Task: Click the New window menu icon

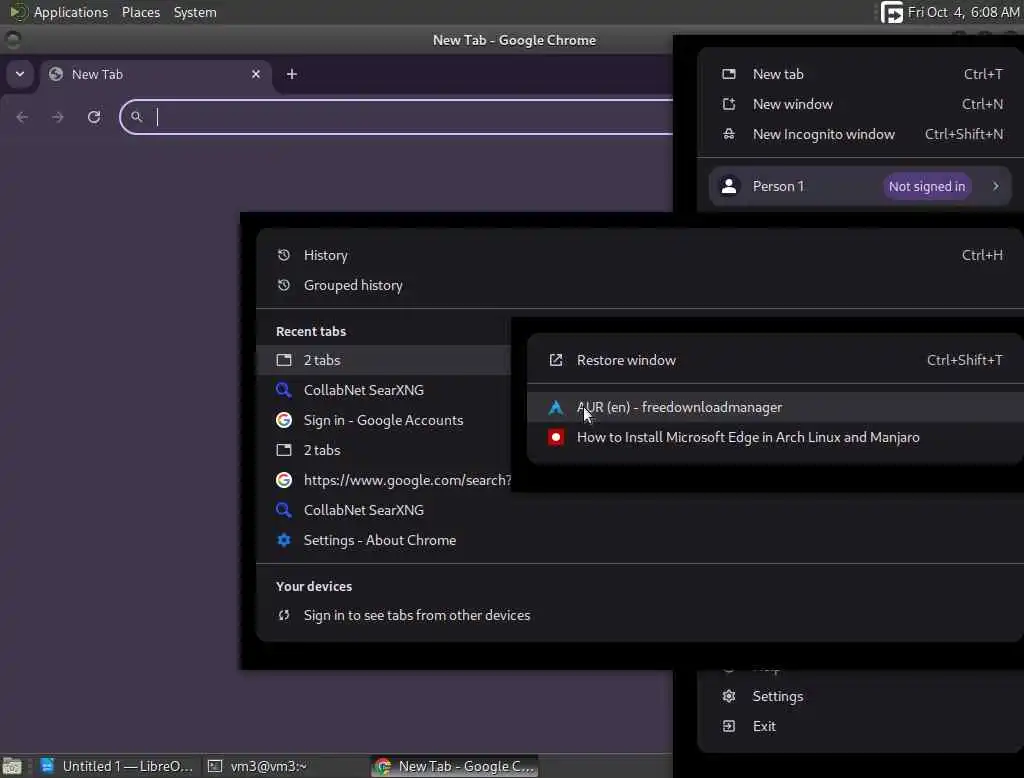Action: click(x=729, y=104)
